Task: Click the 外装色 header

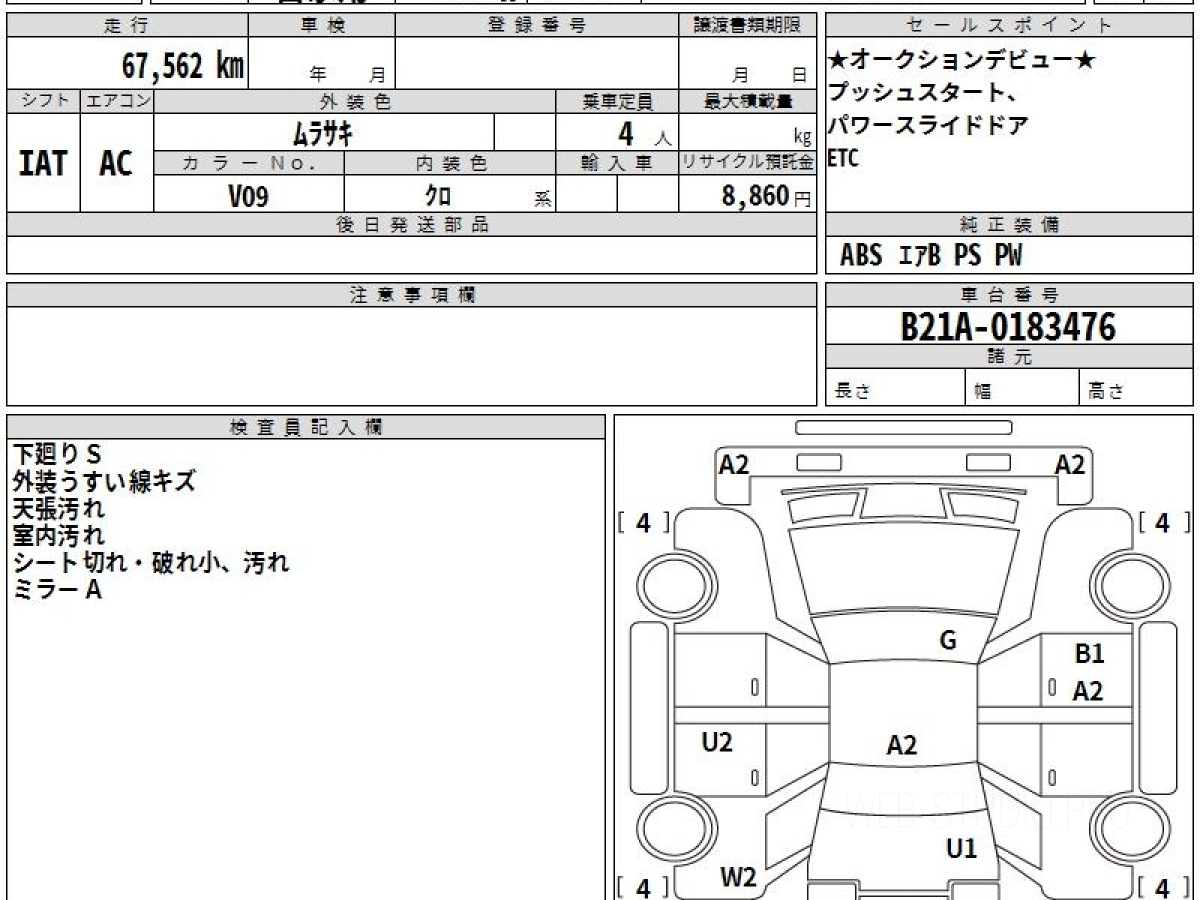Action: 355,101
